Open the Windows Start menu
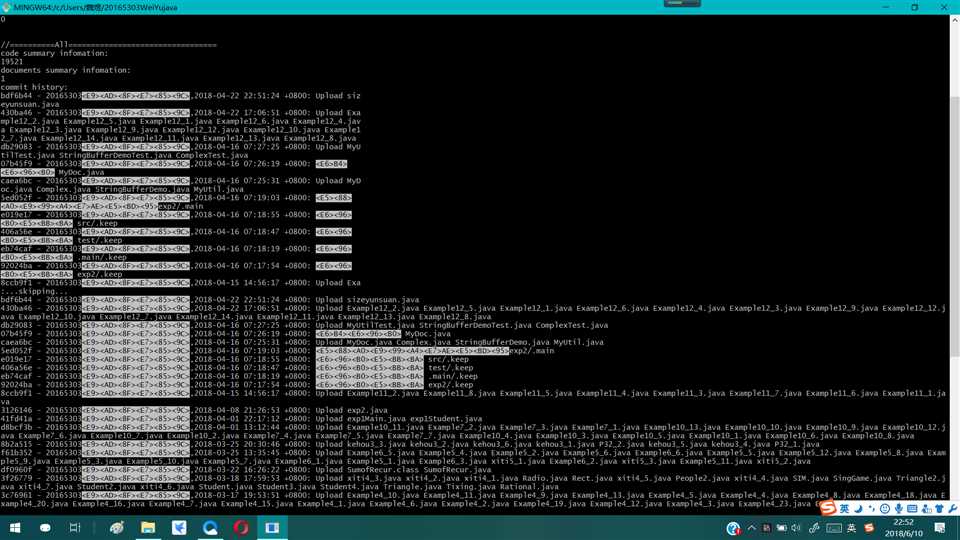The width and height of the screenshot is (960, 540). [15, 527]
